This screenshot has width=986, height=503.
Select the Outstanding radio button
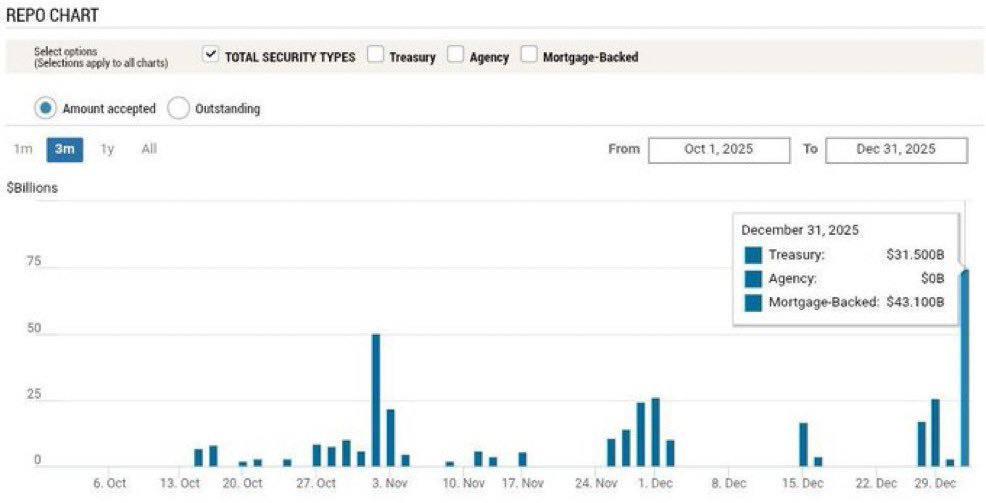tap(179, 108)
